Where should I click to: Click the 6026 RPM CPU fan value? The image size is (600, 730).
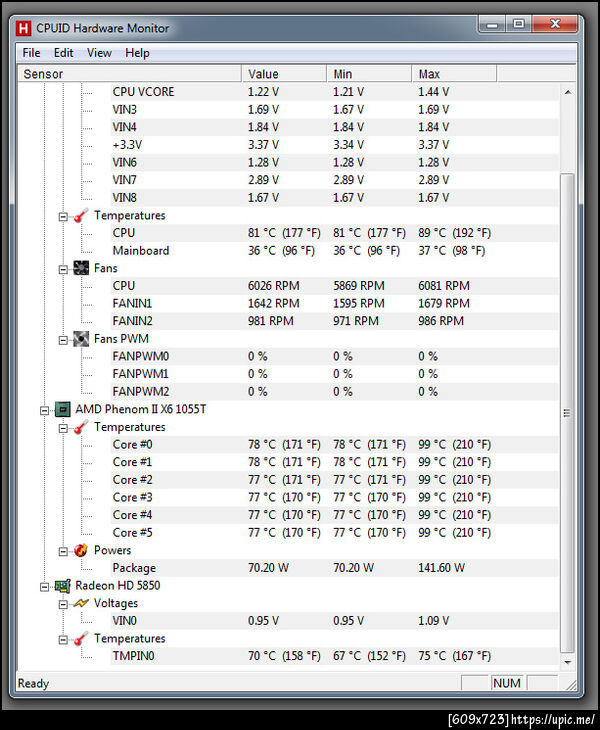274,286
